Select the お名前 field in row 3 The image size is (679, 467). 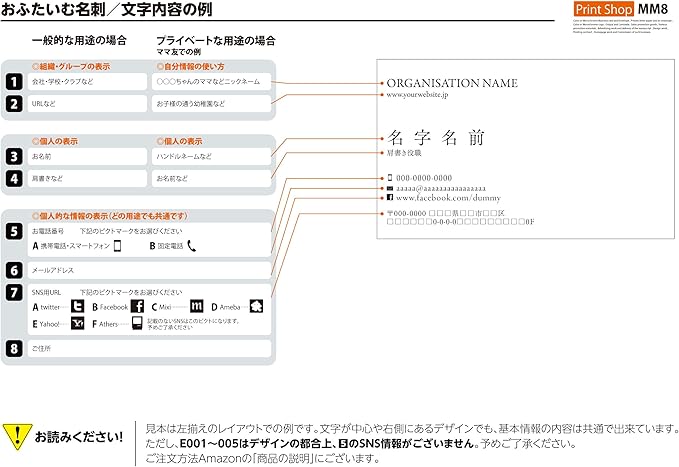(87, 157)
